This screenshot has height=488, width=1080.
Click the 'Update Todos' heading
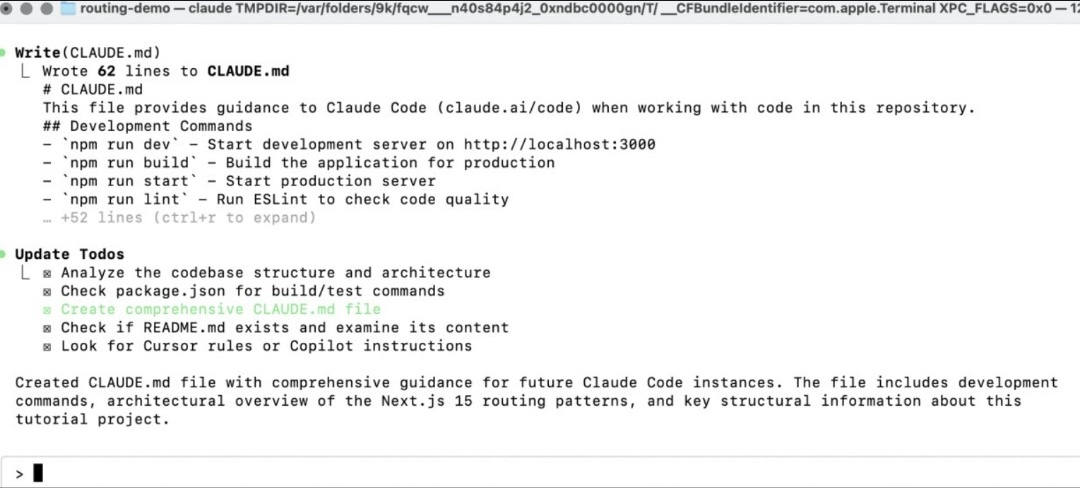(x=70, y=254)
